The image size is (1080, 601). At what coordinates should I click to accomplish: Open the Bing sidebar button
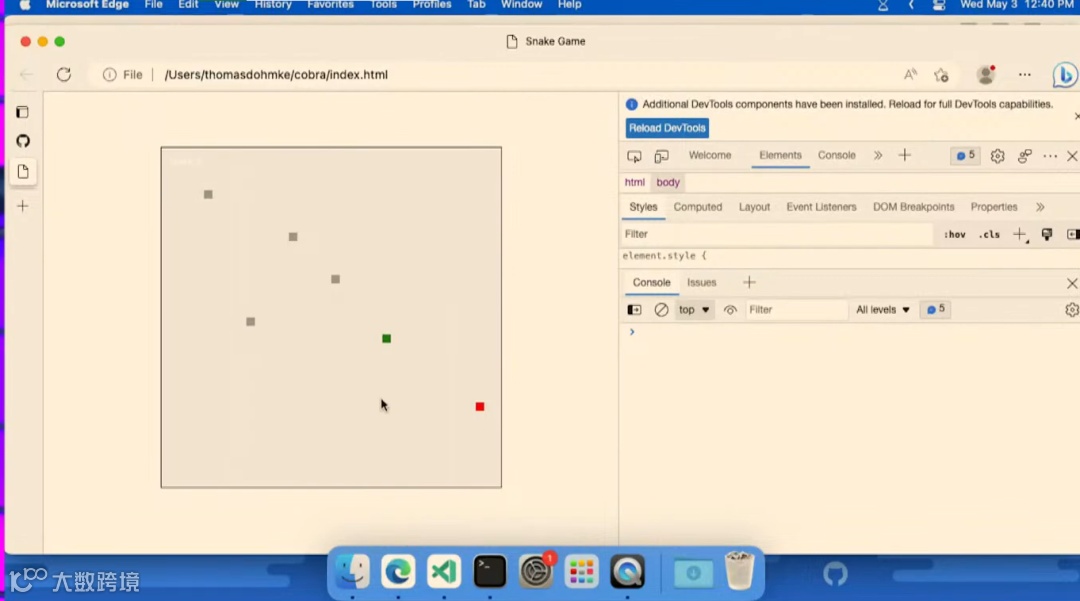(1064, 75)
